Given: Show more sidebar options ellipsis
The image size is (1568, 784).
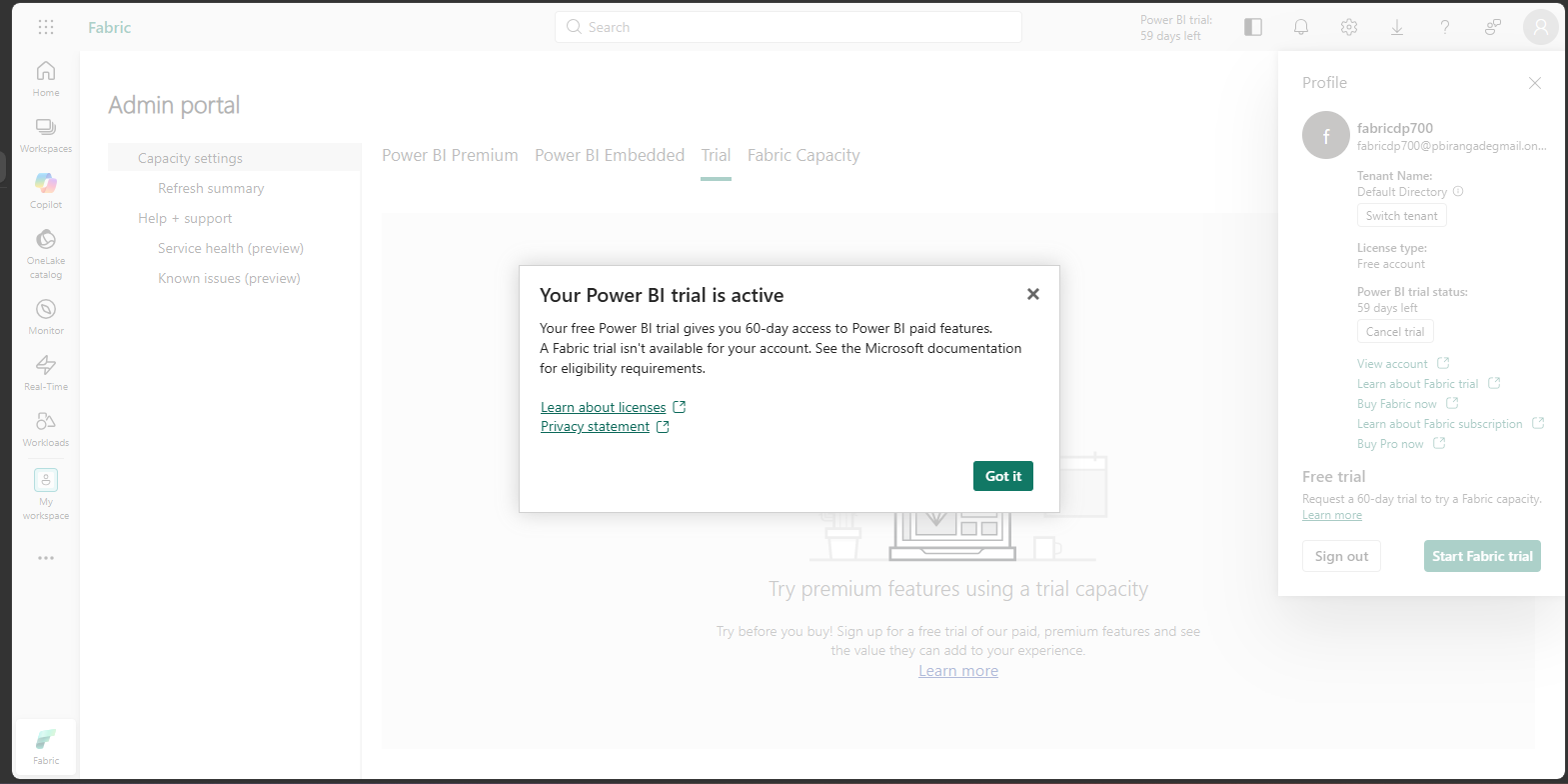Looking at the screenshot, I should pos(46,558).
